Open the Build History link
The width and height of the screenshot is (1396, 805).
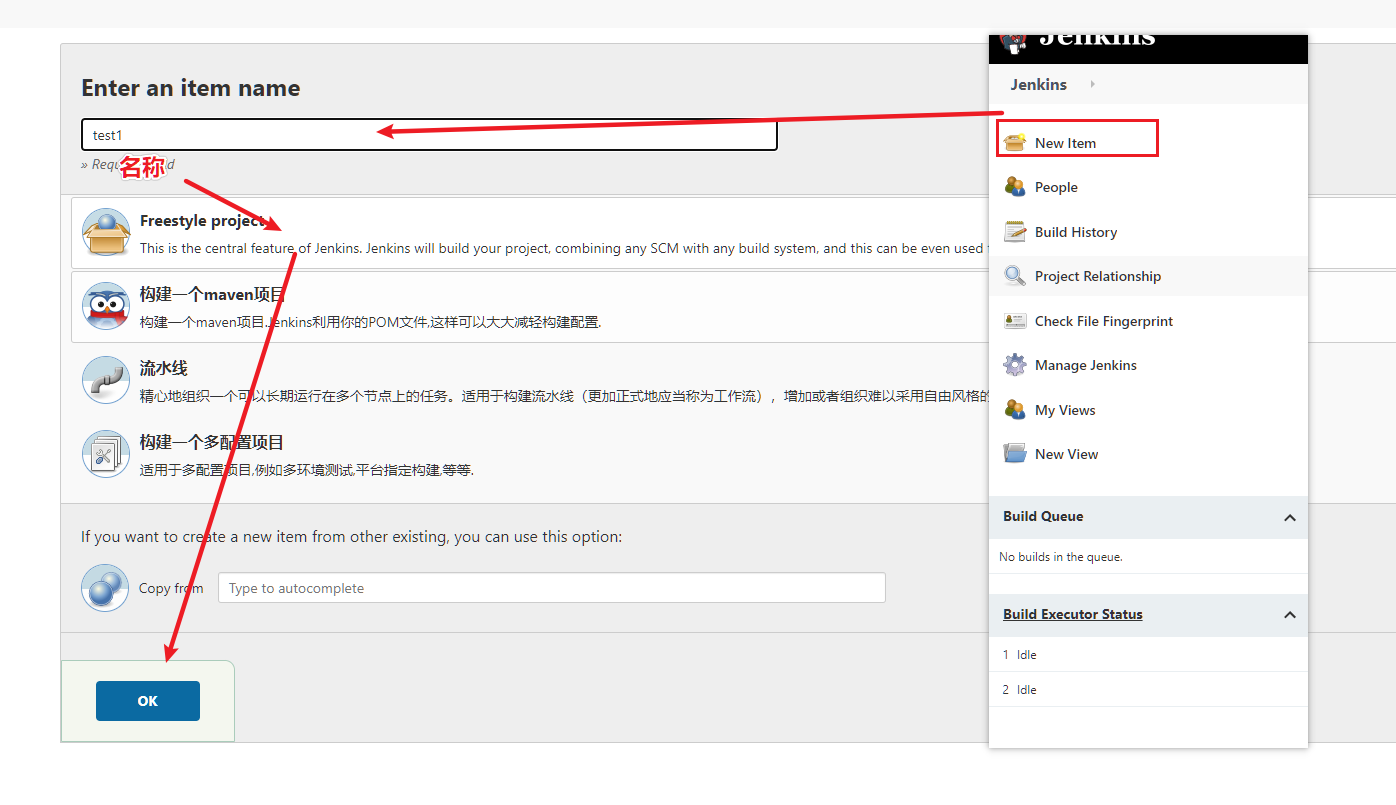(1076, 232)
